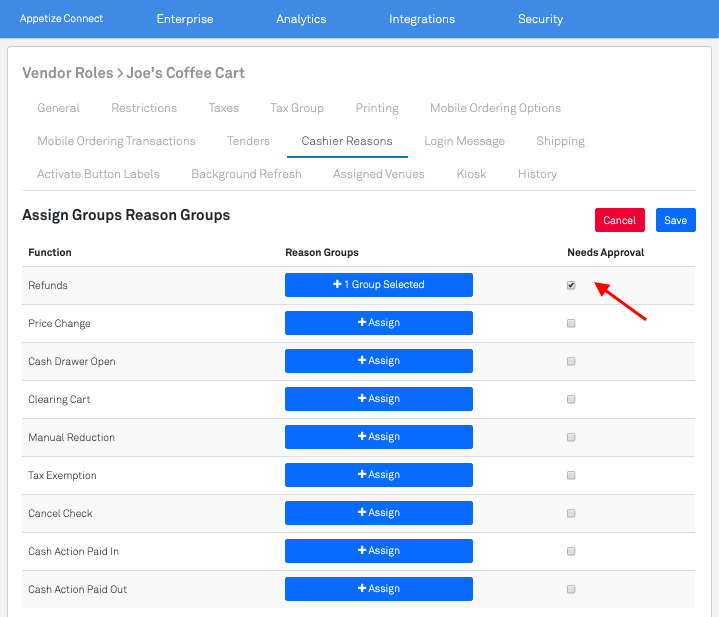
Task: Open the Analytics menu
Action: click(301, 19)
